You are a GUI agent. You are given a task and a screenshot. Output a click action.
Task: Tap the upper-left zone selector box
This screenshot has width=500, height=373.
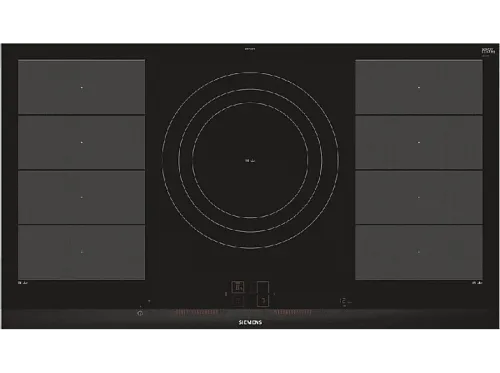pos(238,287)
